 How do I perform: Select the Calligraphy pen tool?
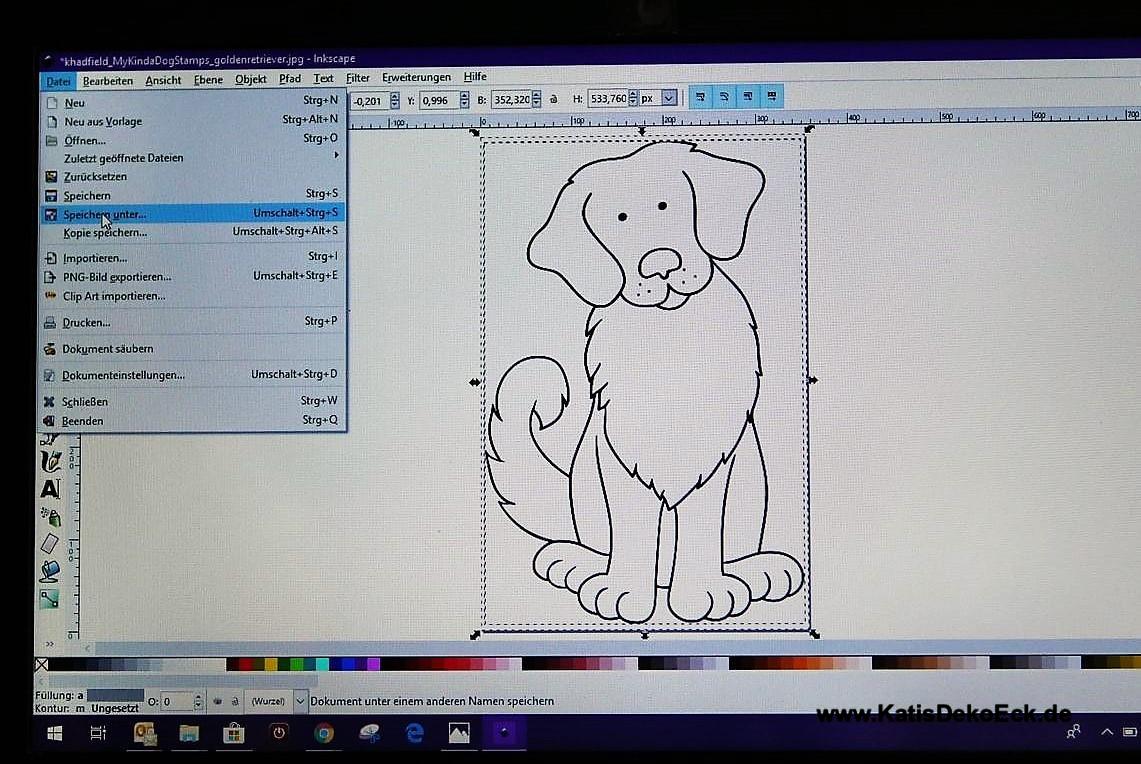[50, 461]
